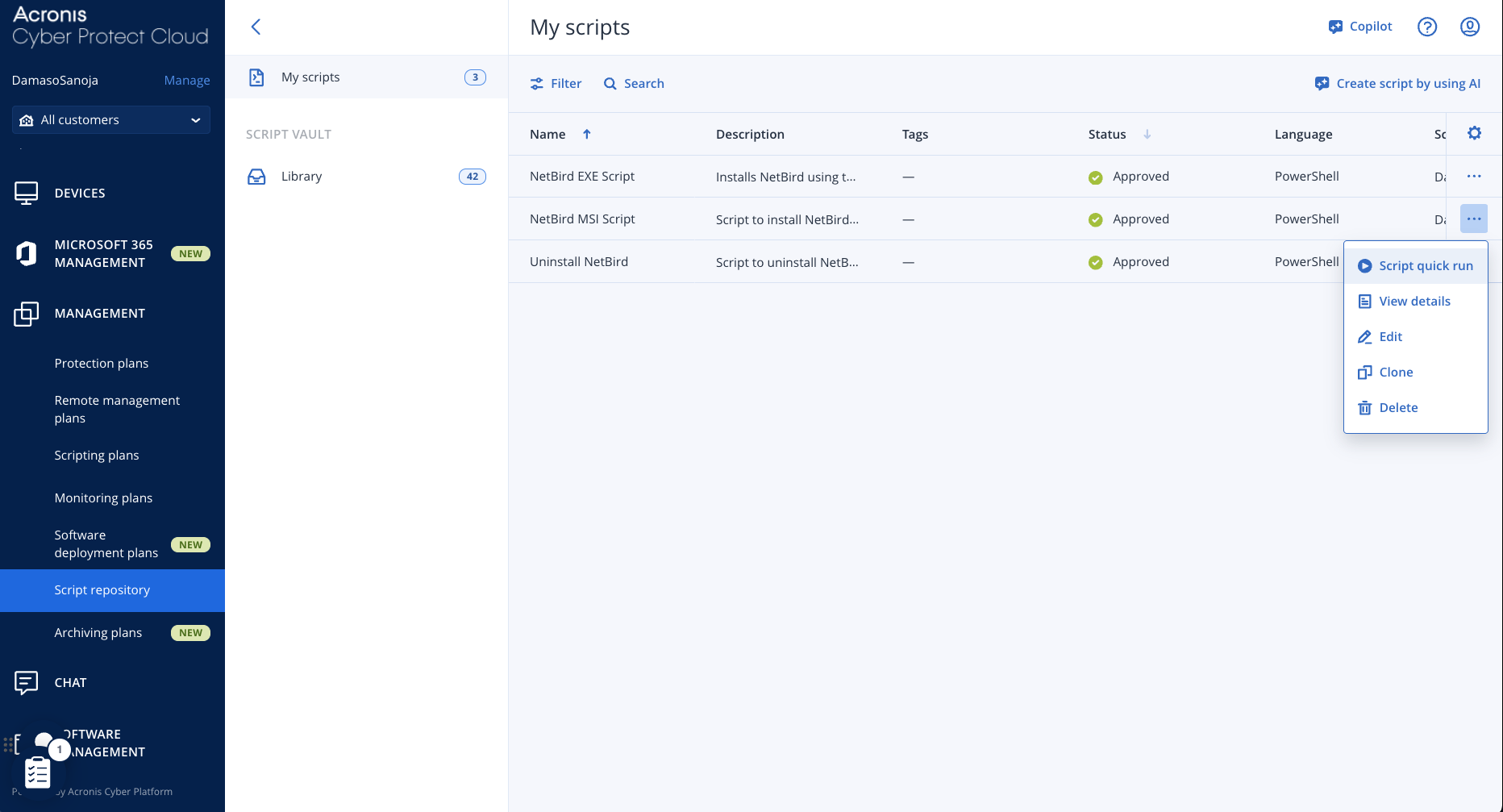Open the Filter options
The height and width of the screenshot is (812, 1503).
[x=556, y=84]
